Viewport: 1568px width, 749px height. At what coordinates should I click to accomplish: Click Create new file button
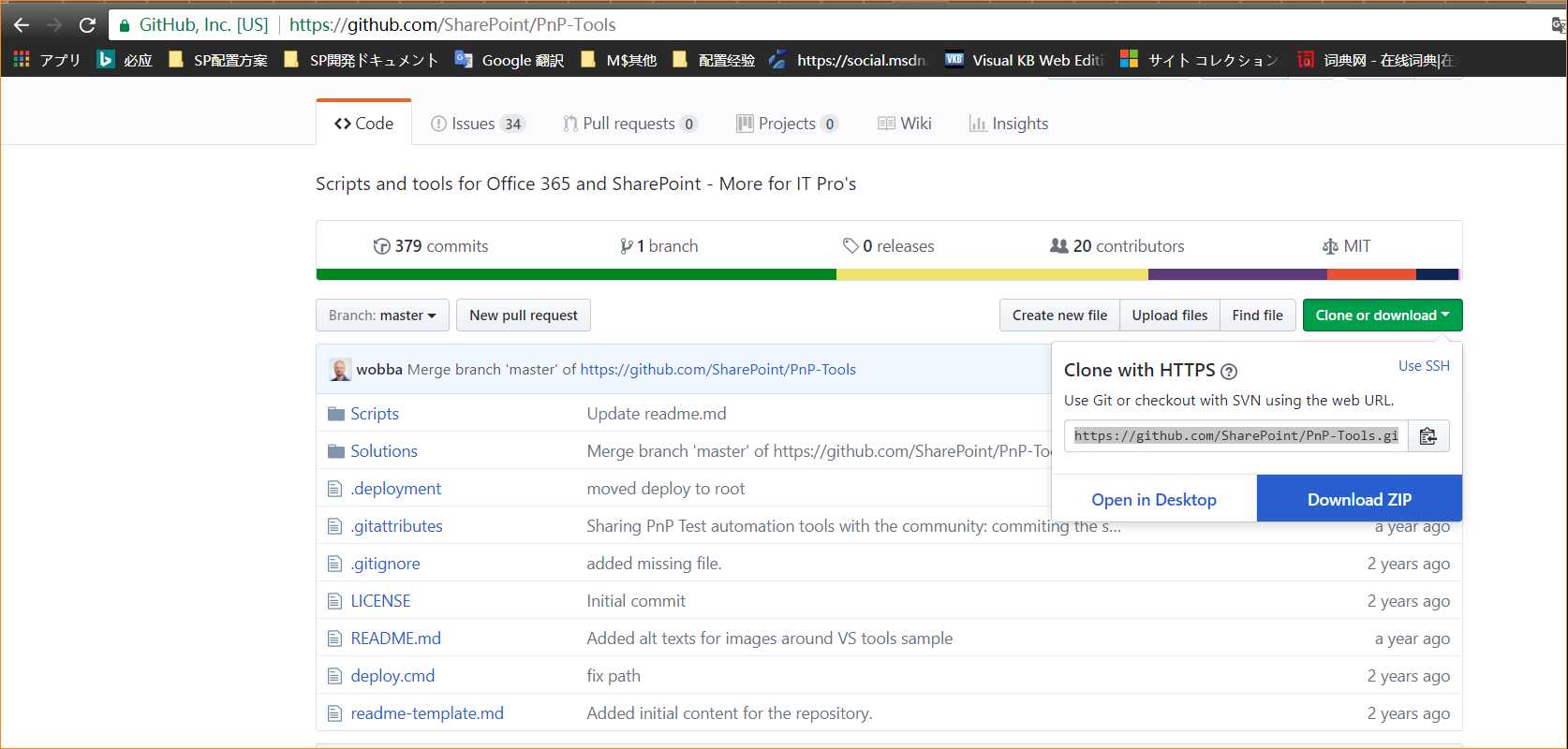click(x=1059, y=316)
